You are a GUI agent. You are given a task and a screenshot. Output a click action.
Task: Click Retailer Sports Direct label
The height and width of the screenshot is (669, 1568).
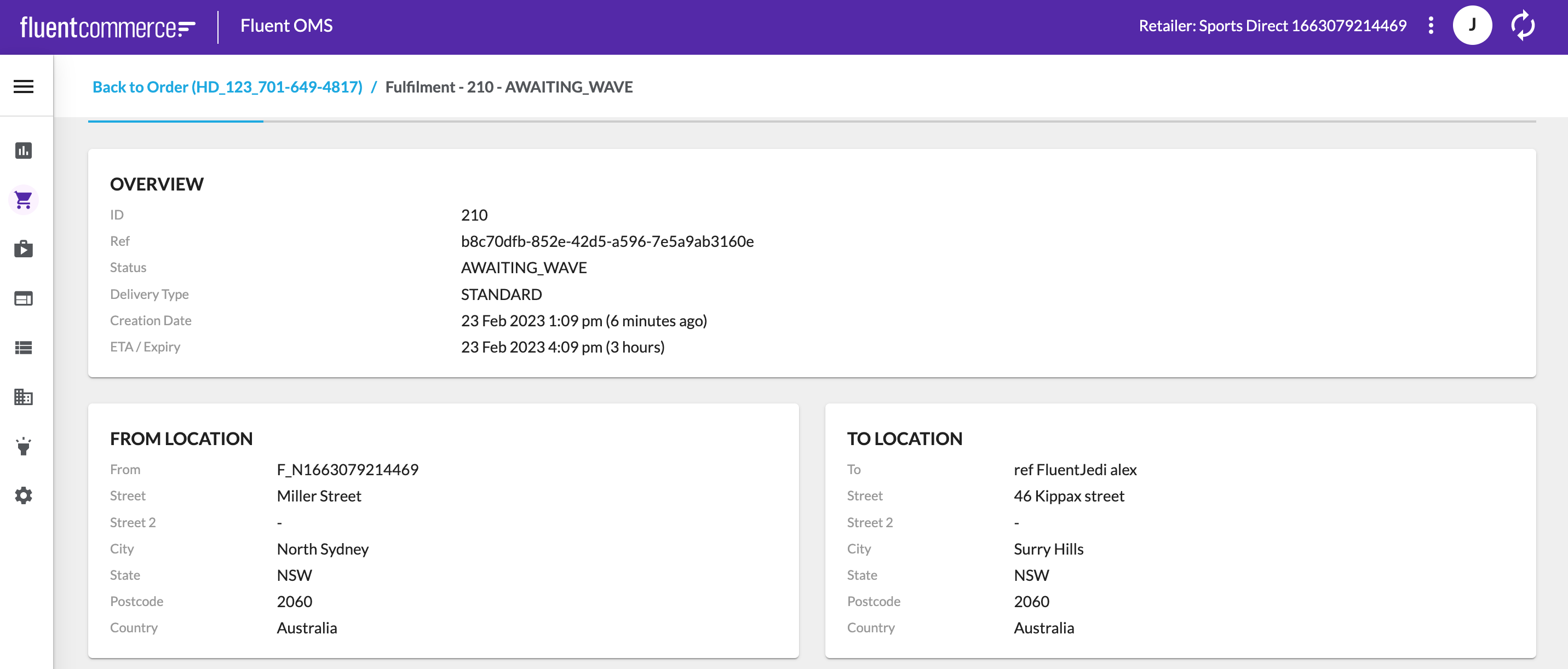click(x=1272, y=26)
